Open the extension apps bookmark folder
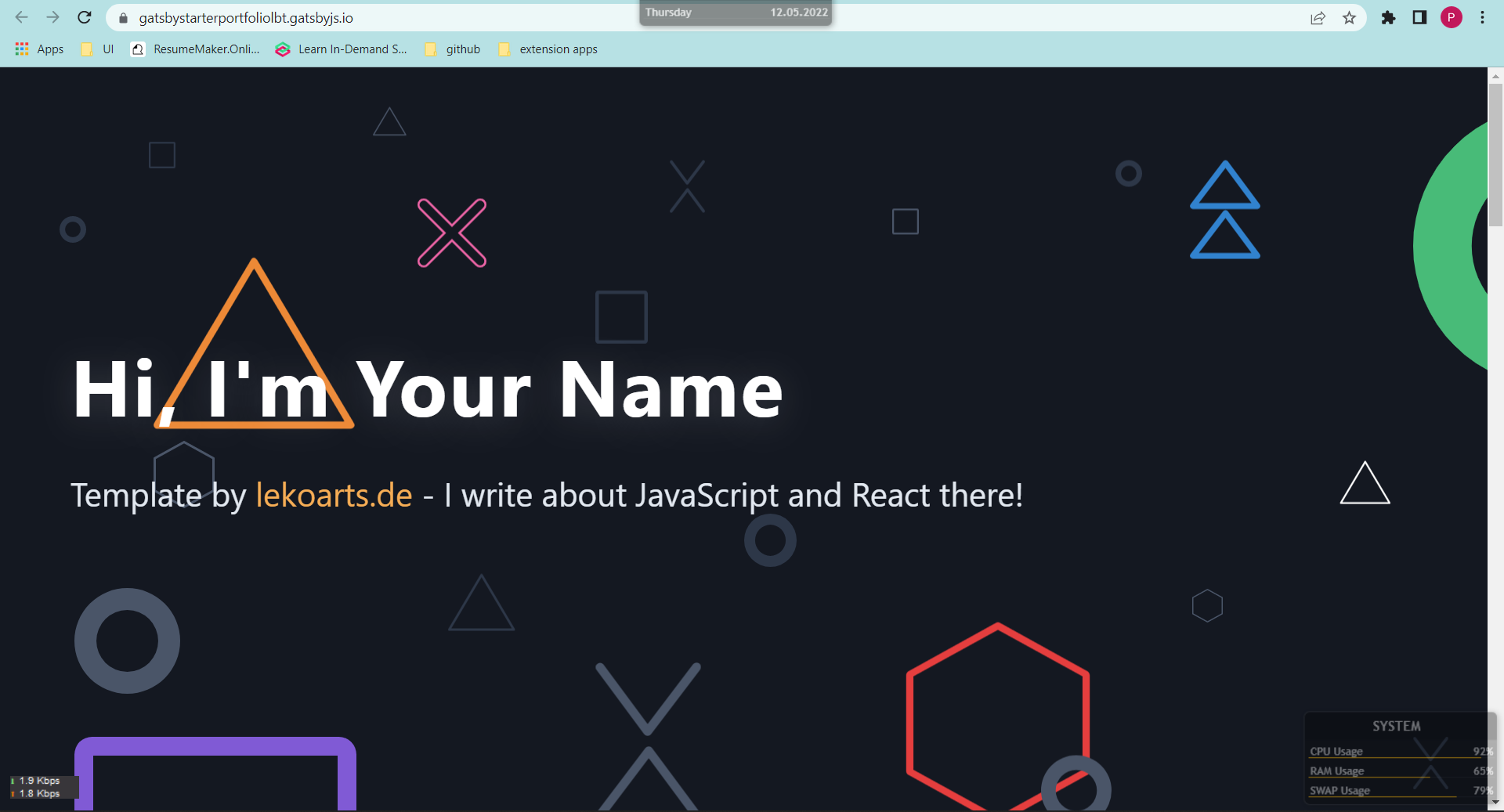 [x=548, y=49]
